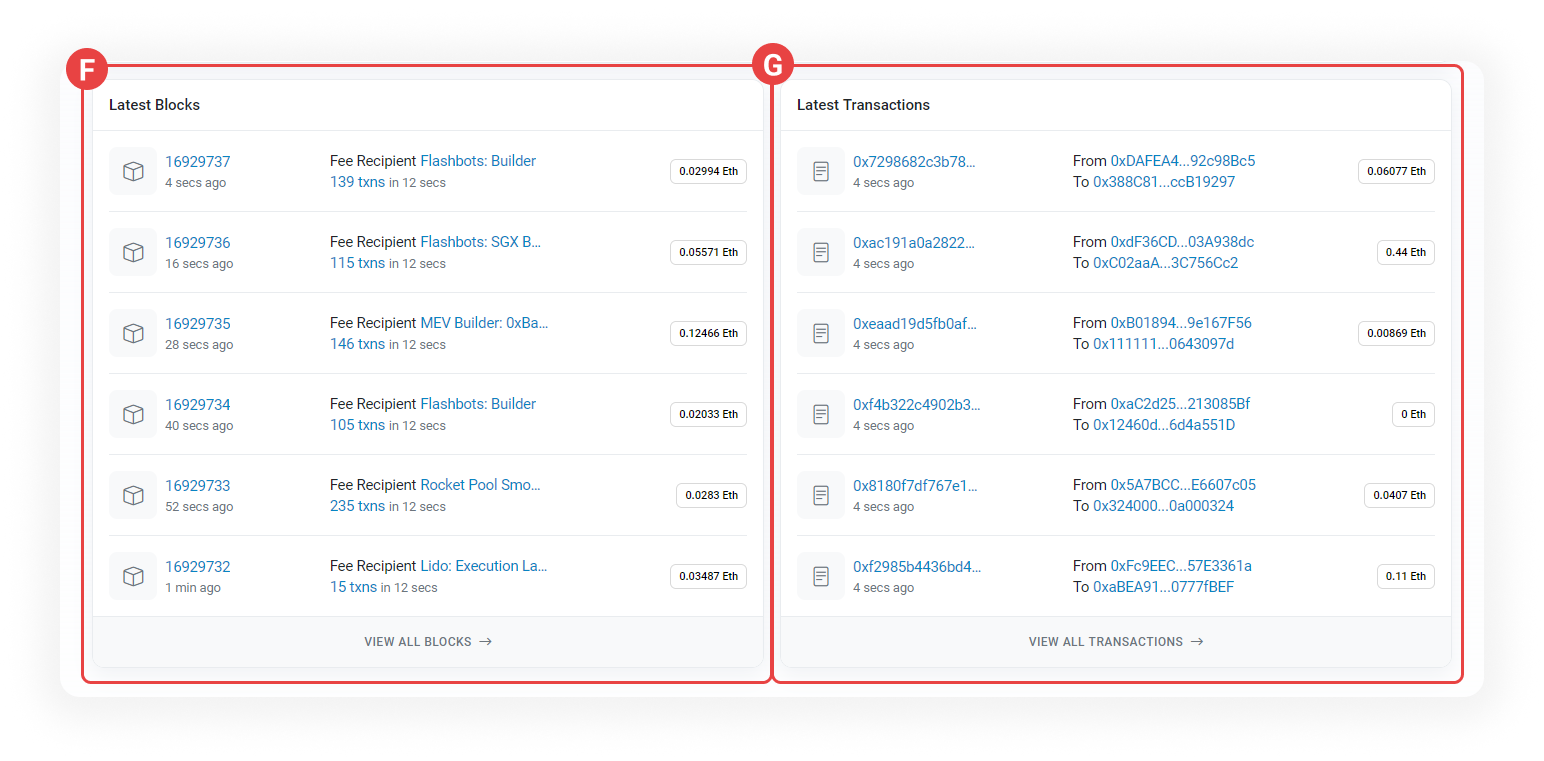Image resolution: width=1544 pixels, height=761 pixels.
Task: Open View All Transactions
Action: pos(1115,642)
